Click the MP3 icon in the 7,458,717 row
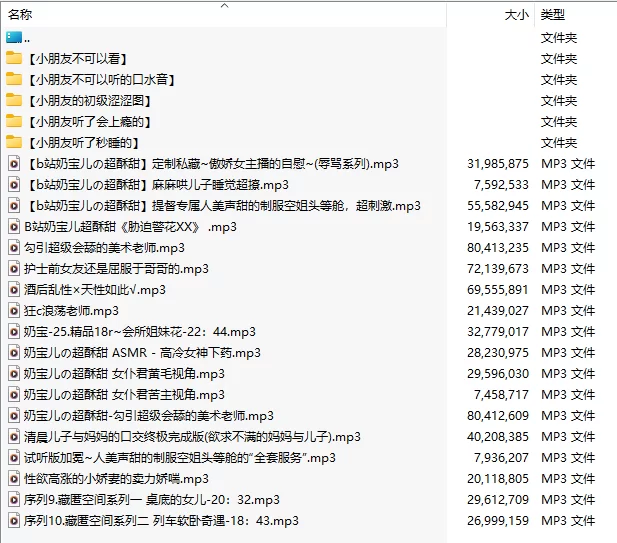 14,395
